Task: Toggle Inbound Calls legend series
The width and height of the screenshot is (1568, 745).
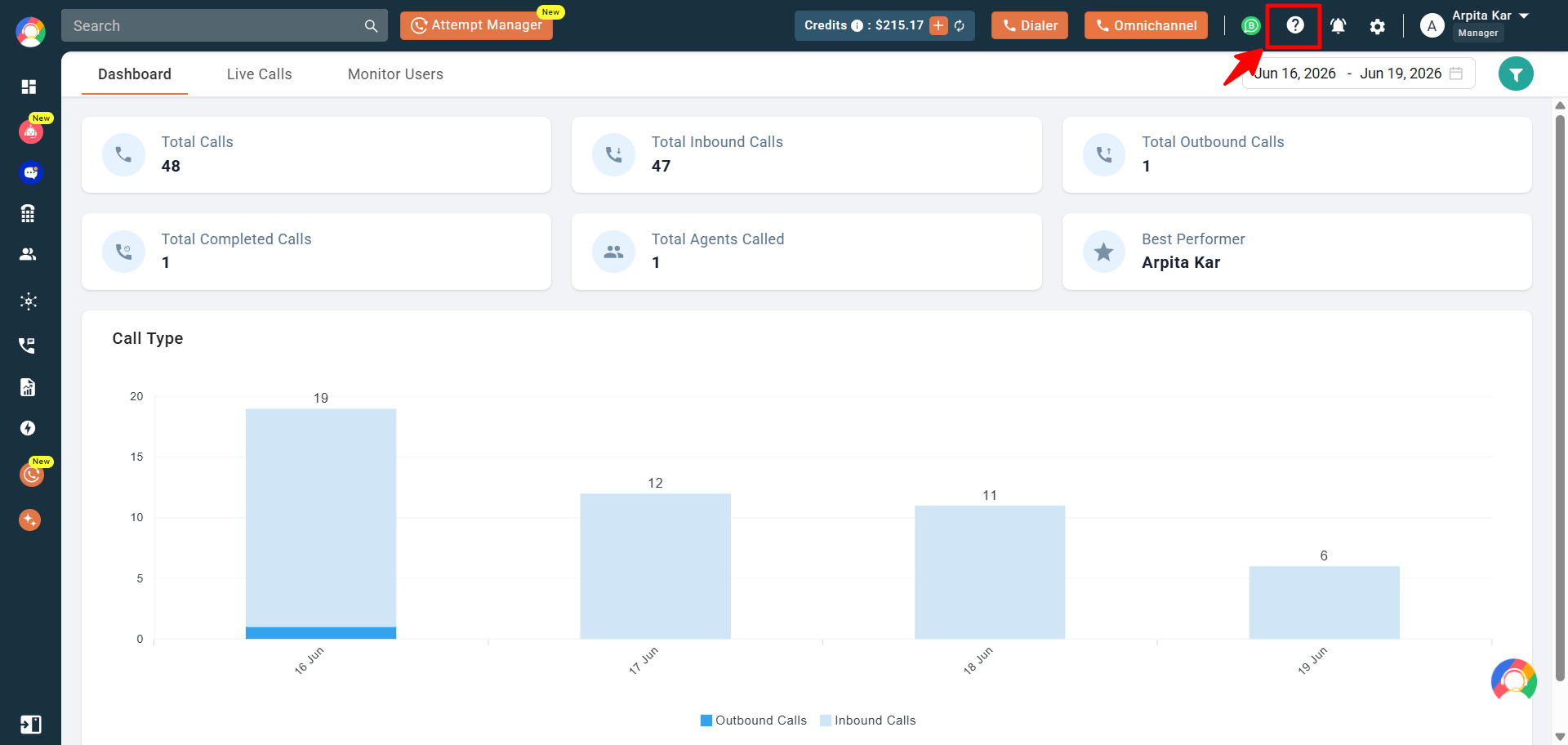Action: coord(868,720)
